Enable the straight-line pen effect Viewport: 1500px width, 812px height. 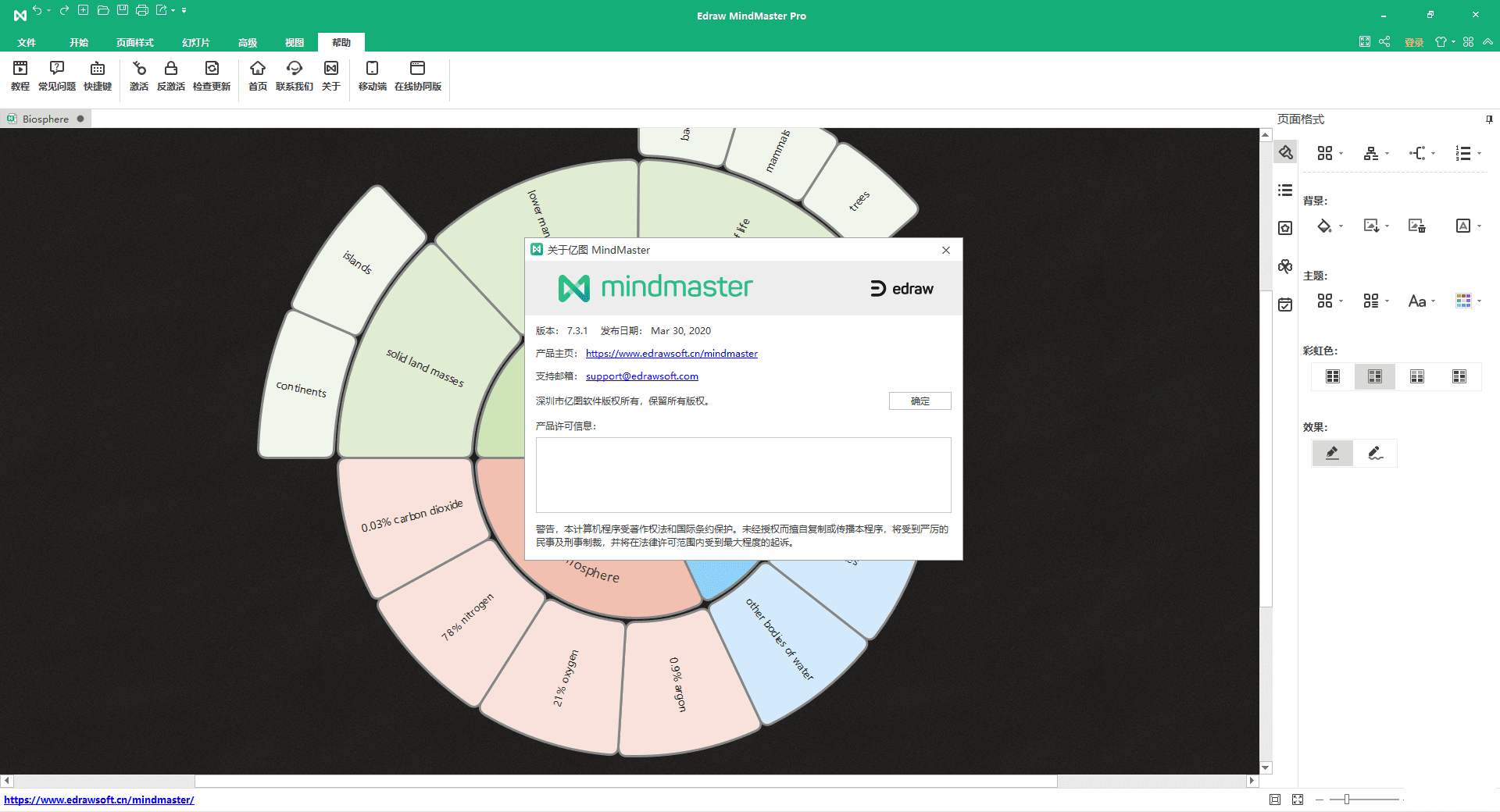coord(1333,453)
